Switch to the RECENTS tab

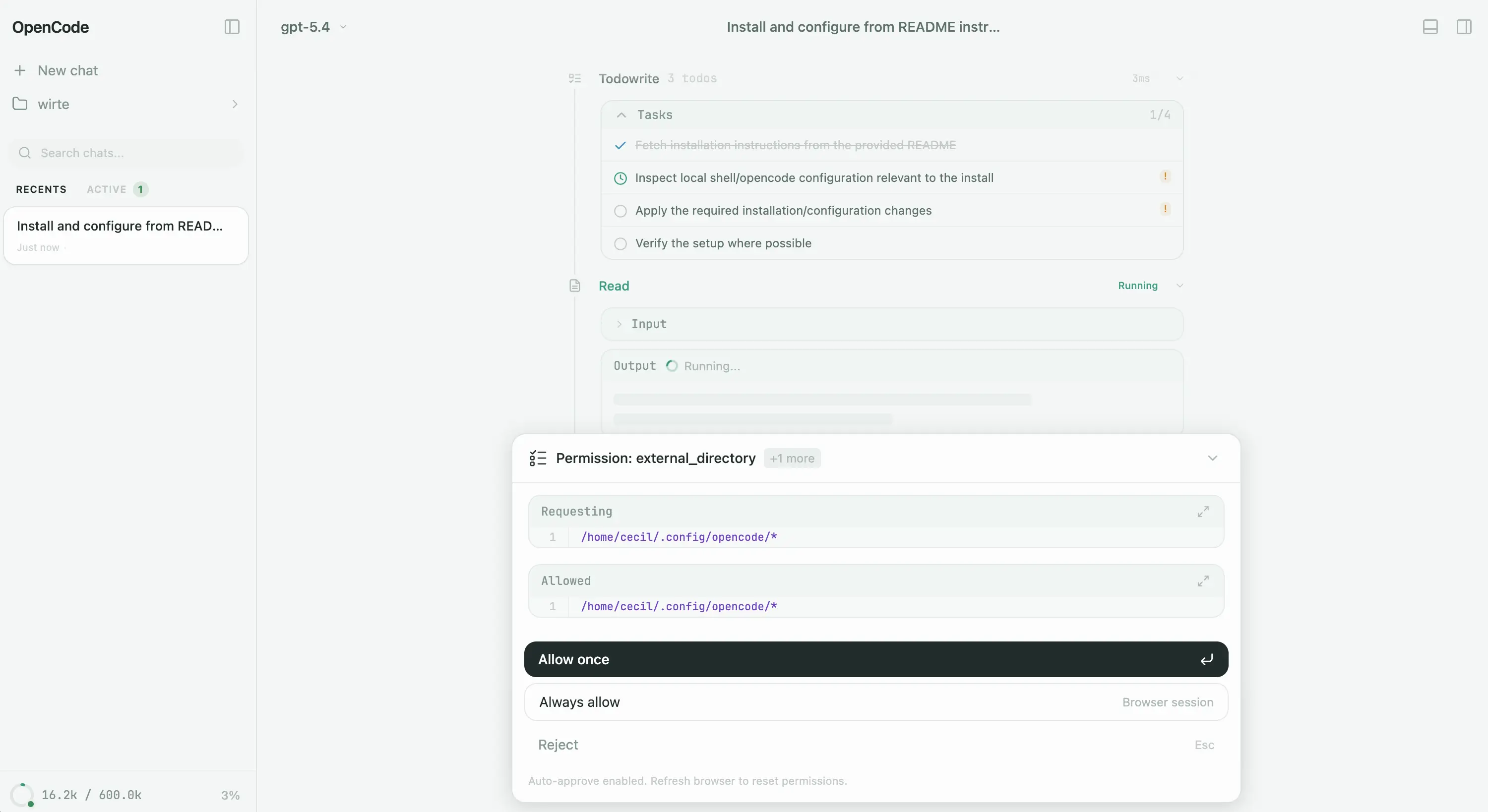tap(41, 189)
